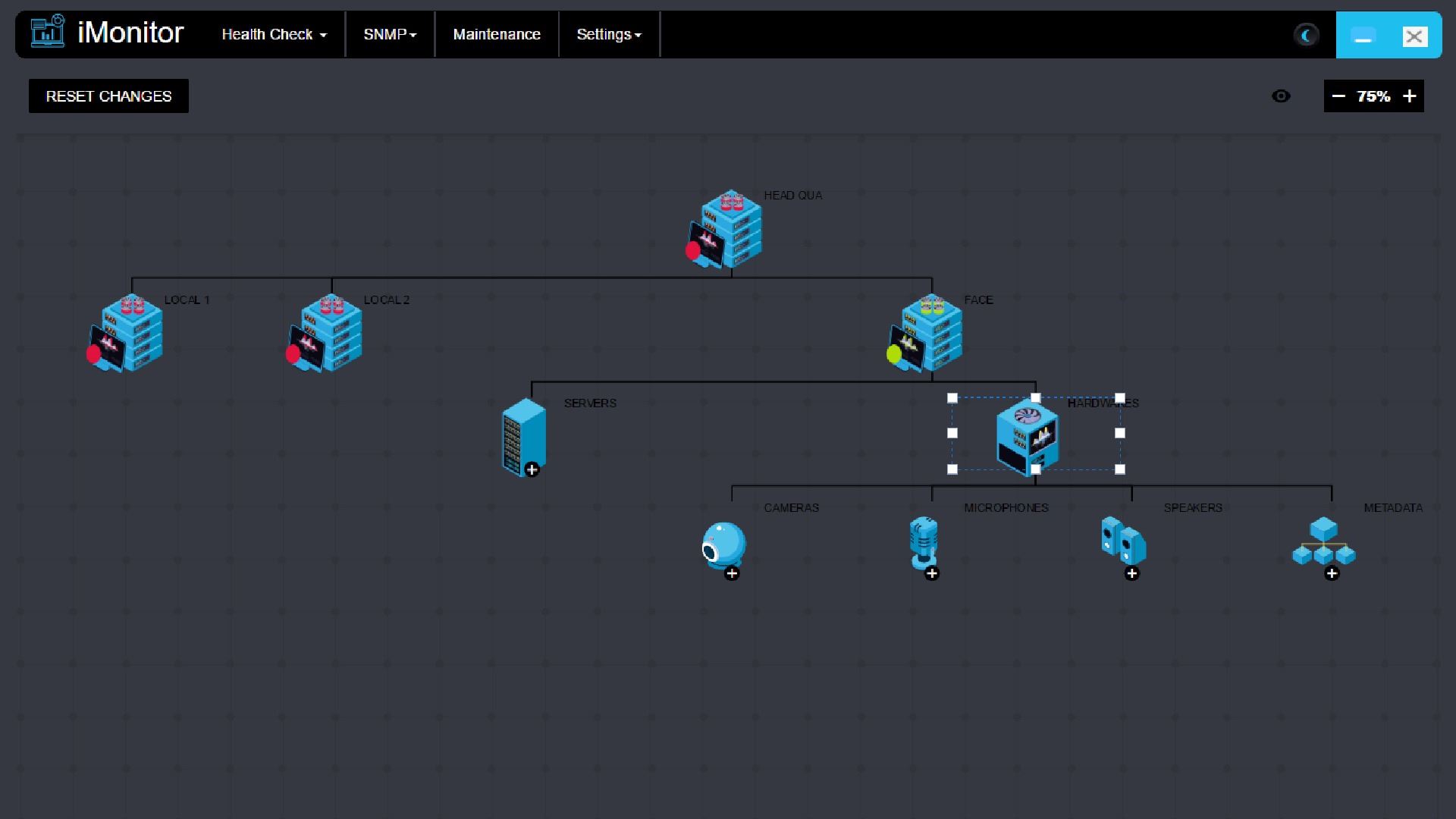Open the Health Check dropdown menu
This screenshot has width=1456, height=819.
pyautogui.click(x=275, y=34)
